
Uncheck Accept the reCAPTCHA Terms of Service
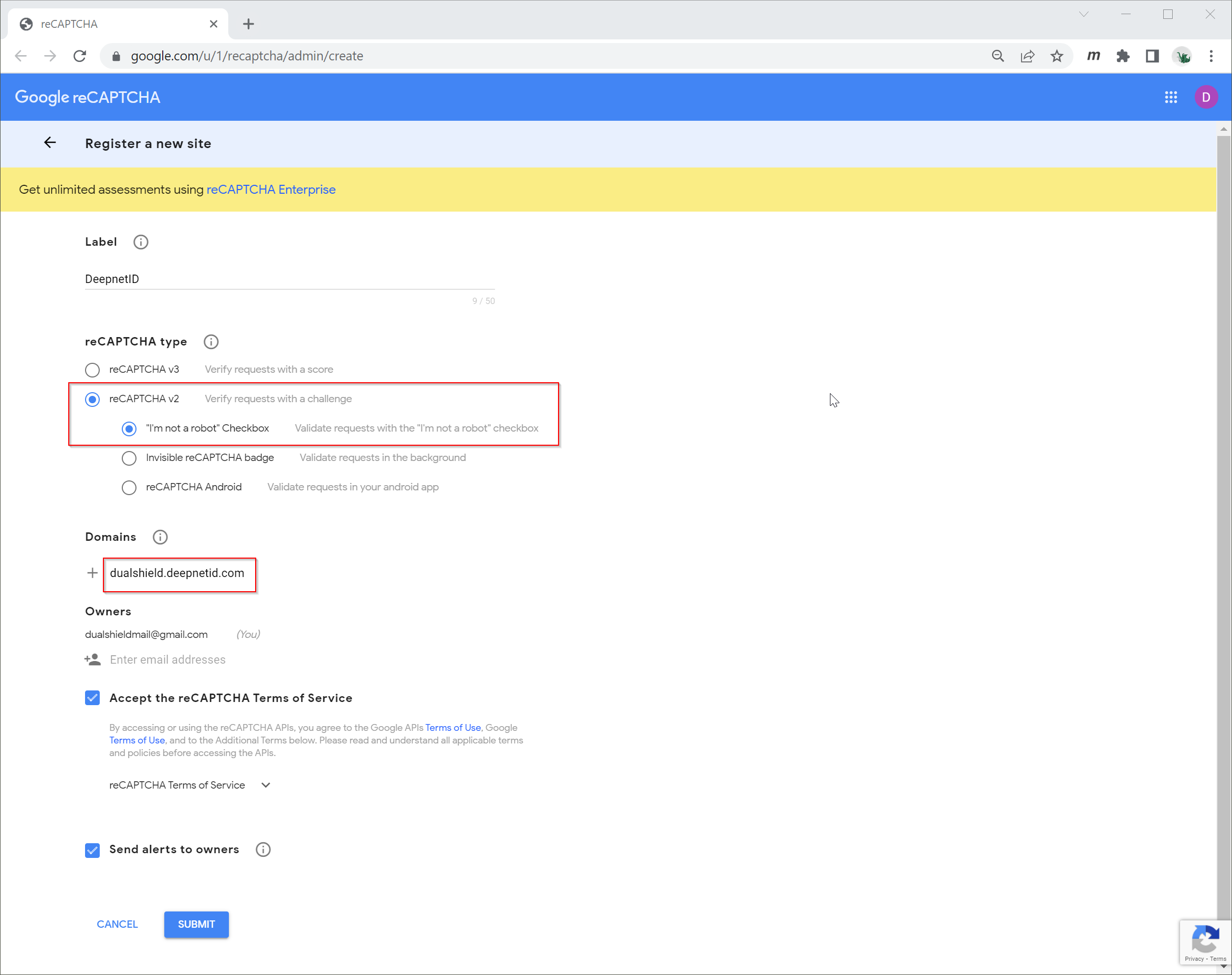pos(92,698)
